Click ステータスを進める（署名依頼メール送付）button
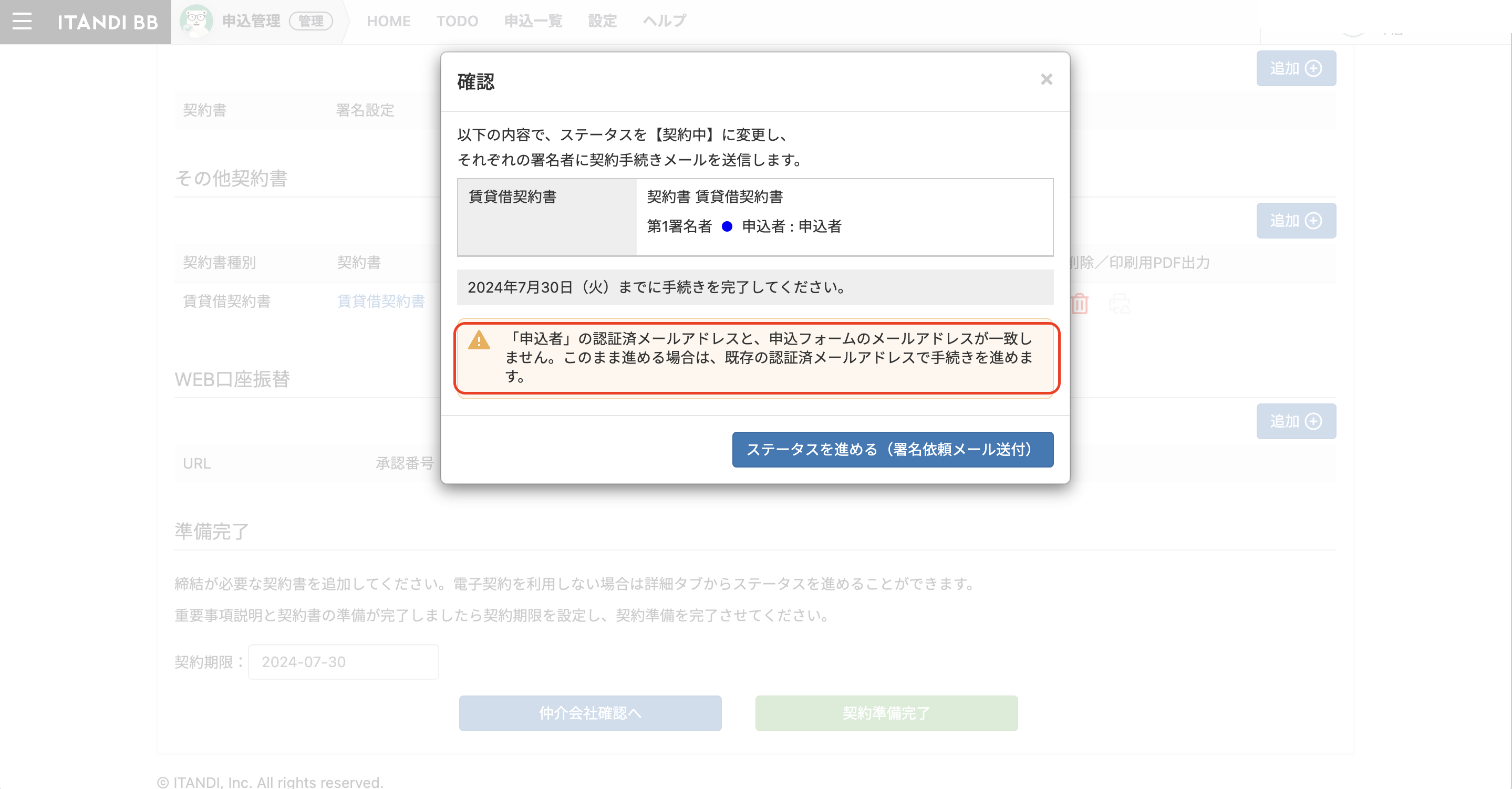This screenshot has width=1512, height=789. pos(892,450)
